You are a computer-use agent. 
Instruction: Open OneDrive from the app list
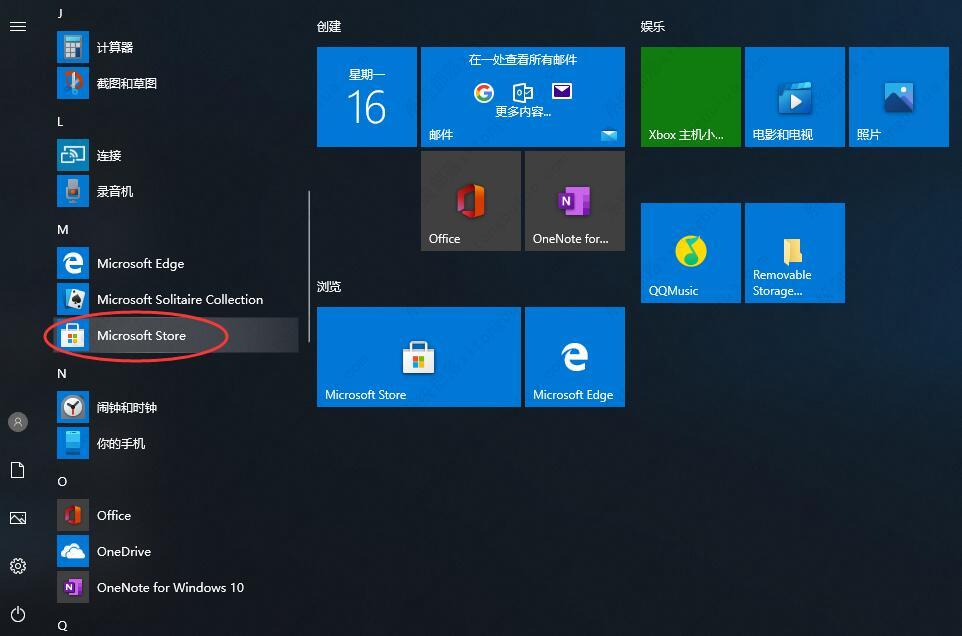pyautogui.click(x=123, y=551)
